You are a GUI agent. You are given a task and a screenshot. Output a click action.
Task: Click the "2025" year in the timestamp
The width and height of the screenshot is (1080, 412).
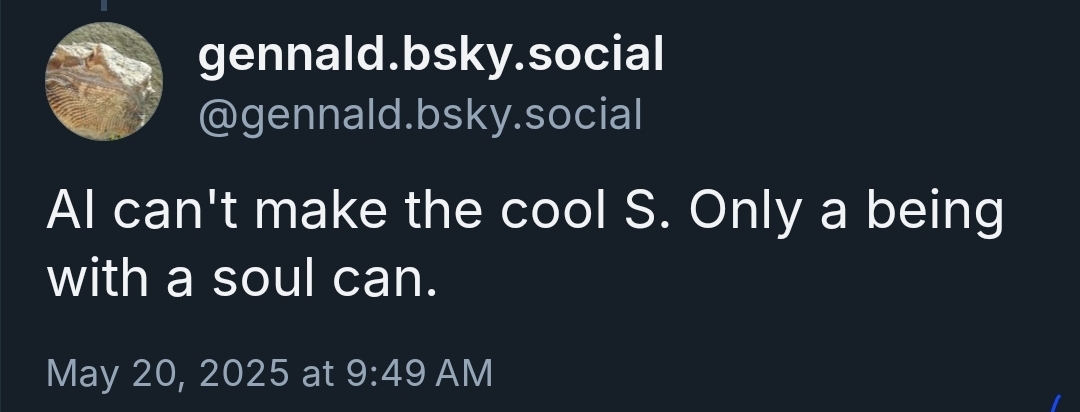pos(241,373)
